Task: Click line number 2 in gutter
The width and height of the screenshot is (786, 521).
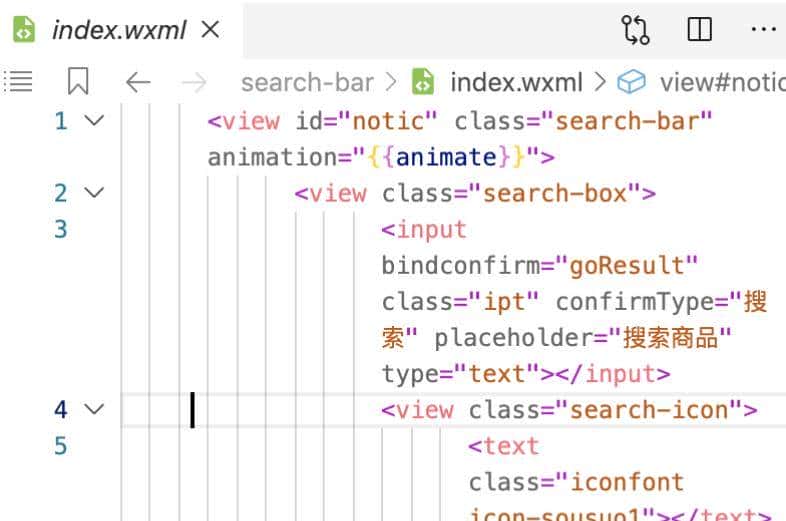Action: 61,193
